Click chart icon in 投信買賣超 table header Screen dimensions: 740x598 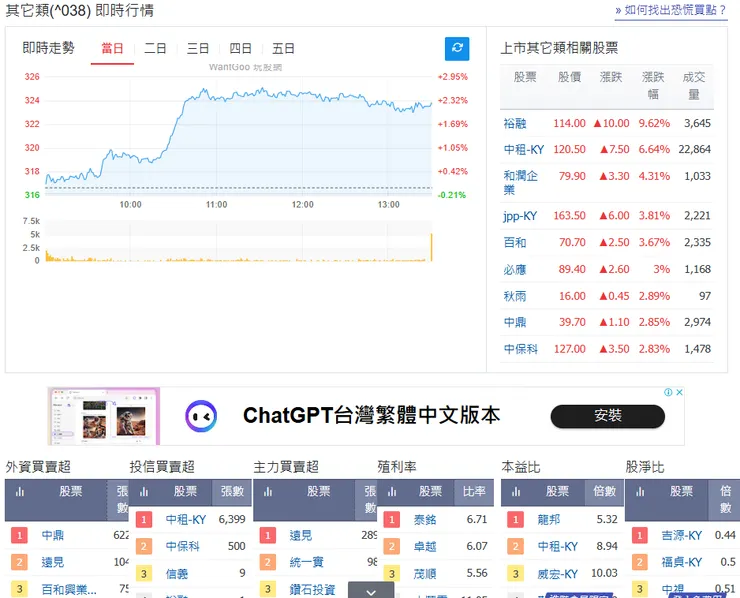click(x=144, y=492)
